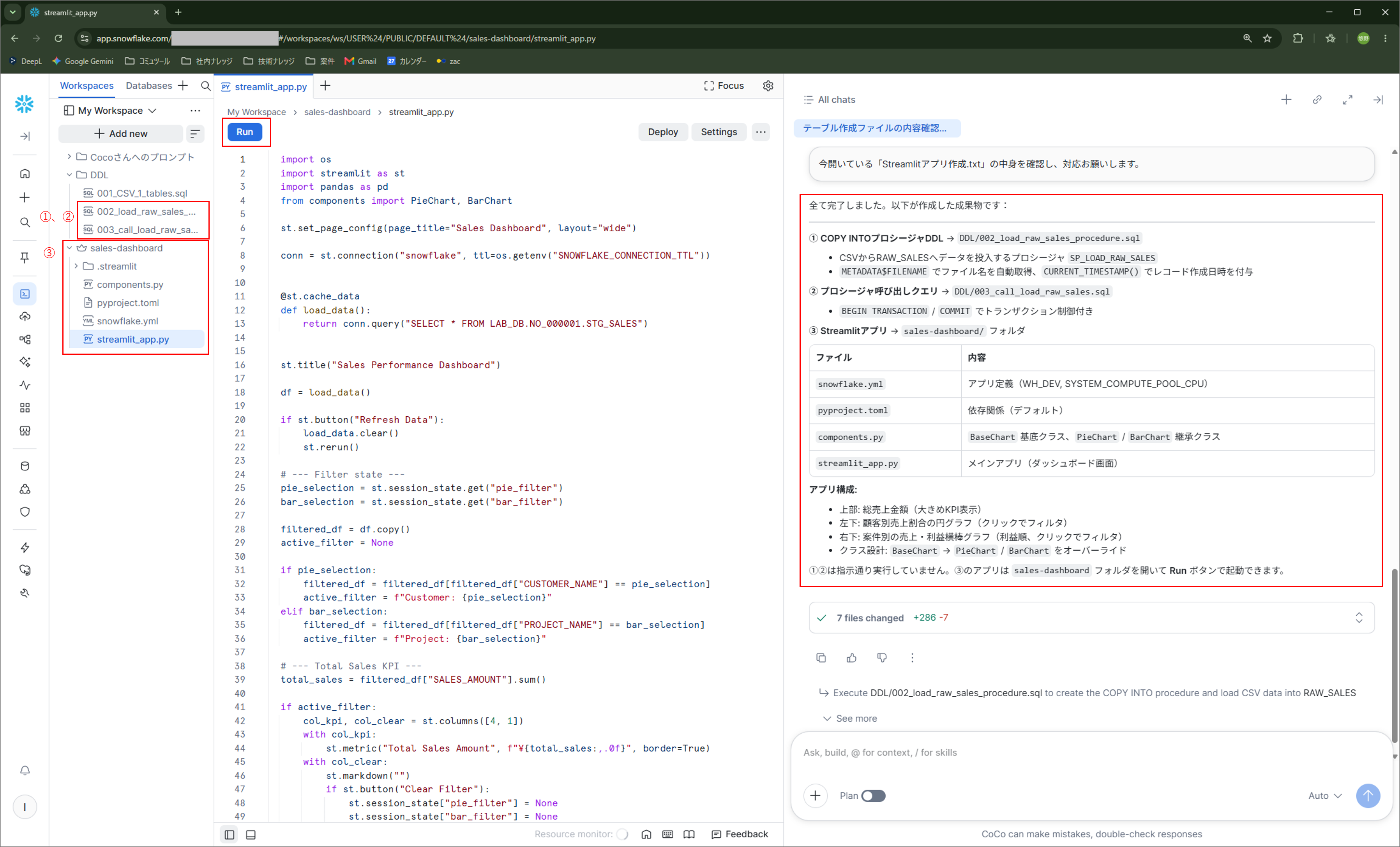
Task: Switch to the Workspaces tab
Action: [x=87, y=86]
